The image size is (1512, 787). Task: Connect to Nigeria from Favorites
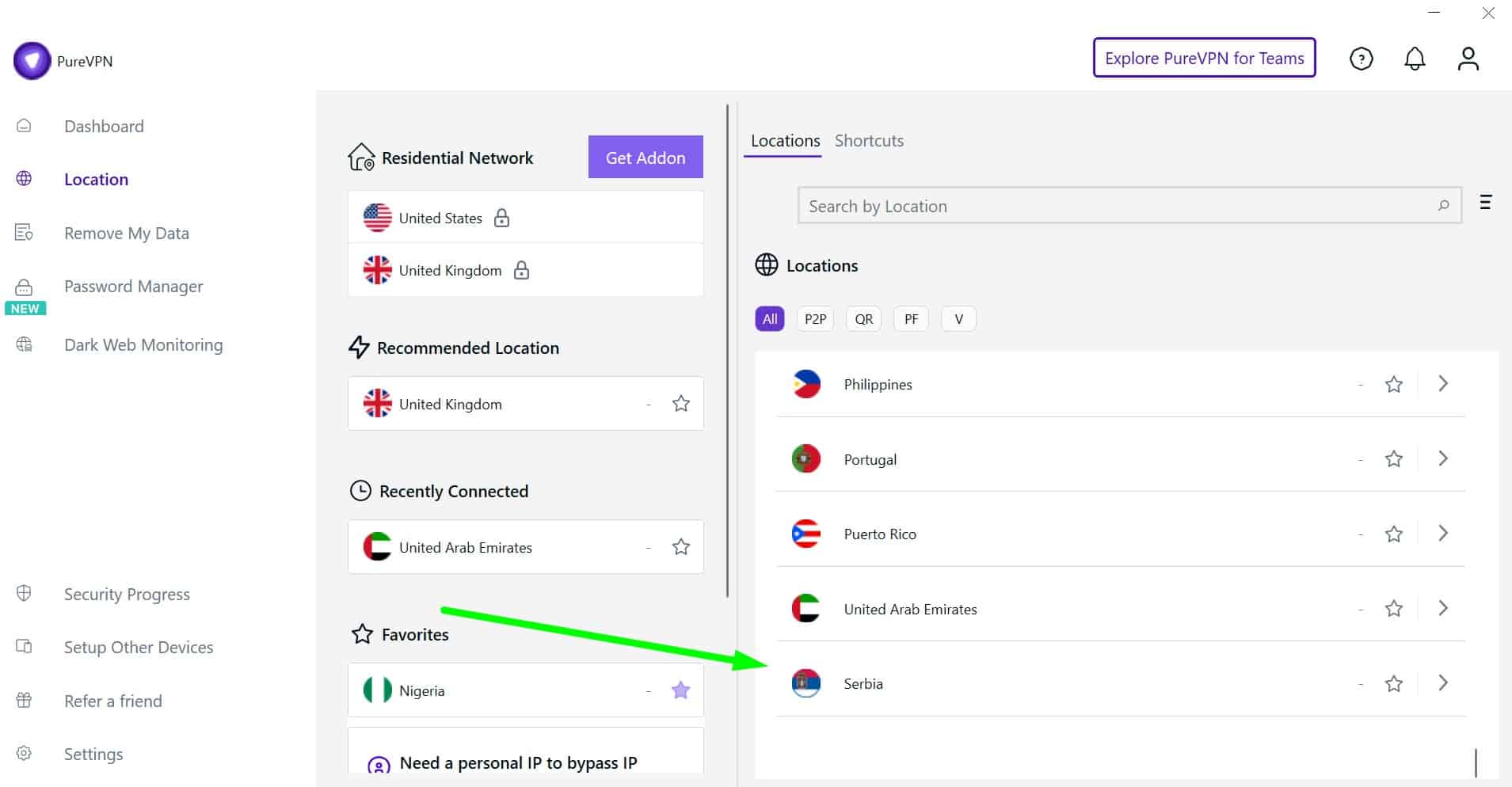[525, 690]
